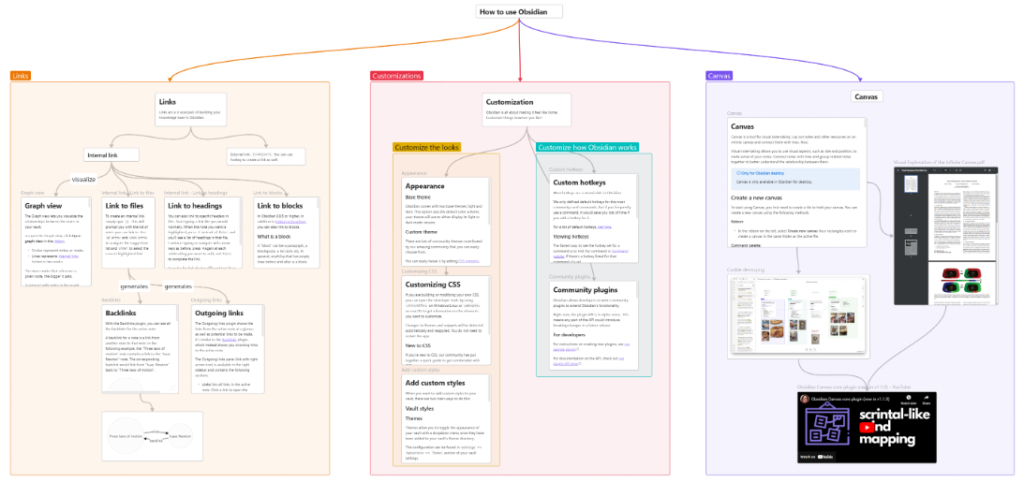Click the 'generates' label above Backlinks
This screenshot has height=482, width=1024.
(x=134, y=286)
